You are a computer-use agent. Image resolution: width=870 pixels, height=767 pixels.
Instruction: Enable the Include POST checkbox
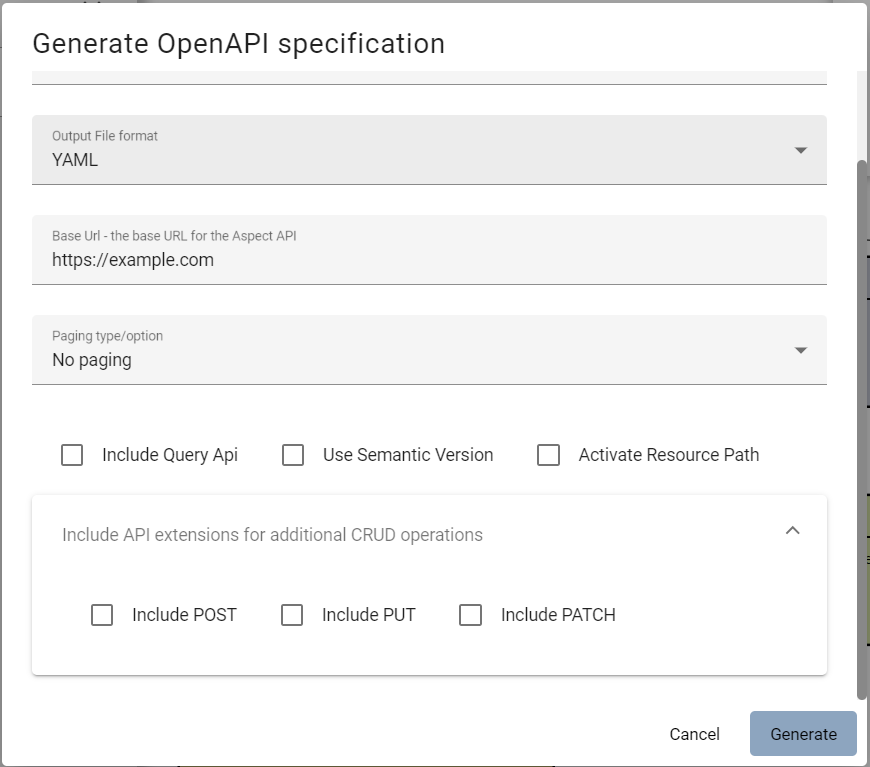(x=102, y=615)
